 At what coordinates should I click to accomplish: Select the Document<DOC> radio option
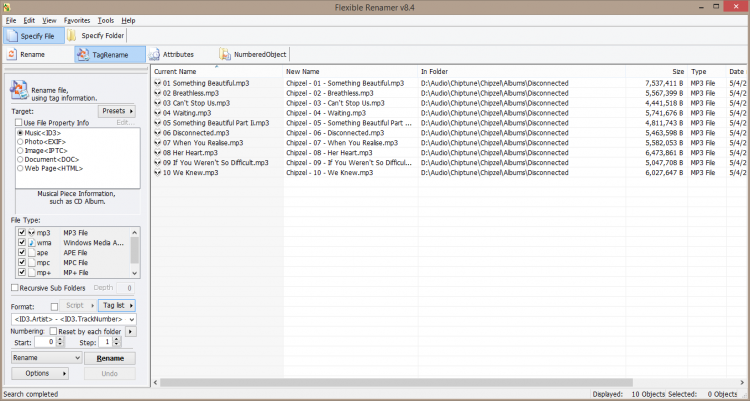pyautogui.click(x=20, y=159)
